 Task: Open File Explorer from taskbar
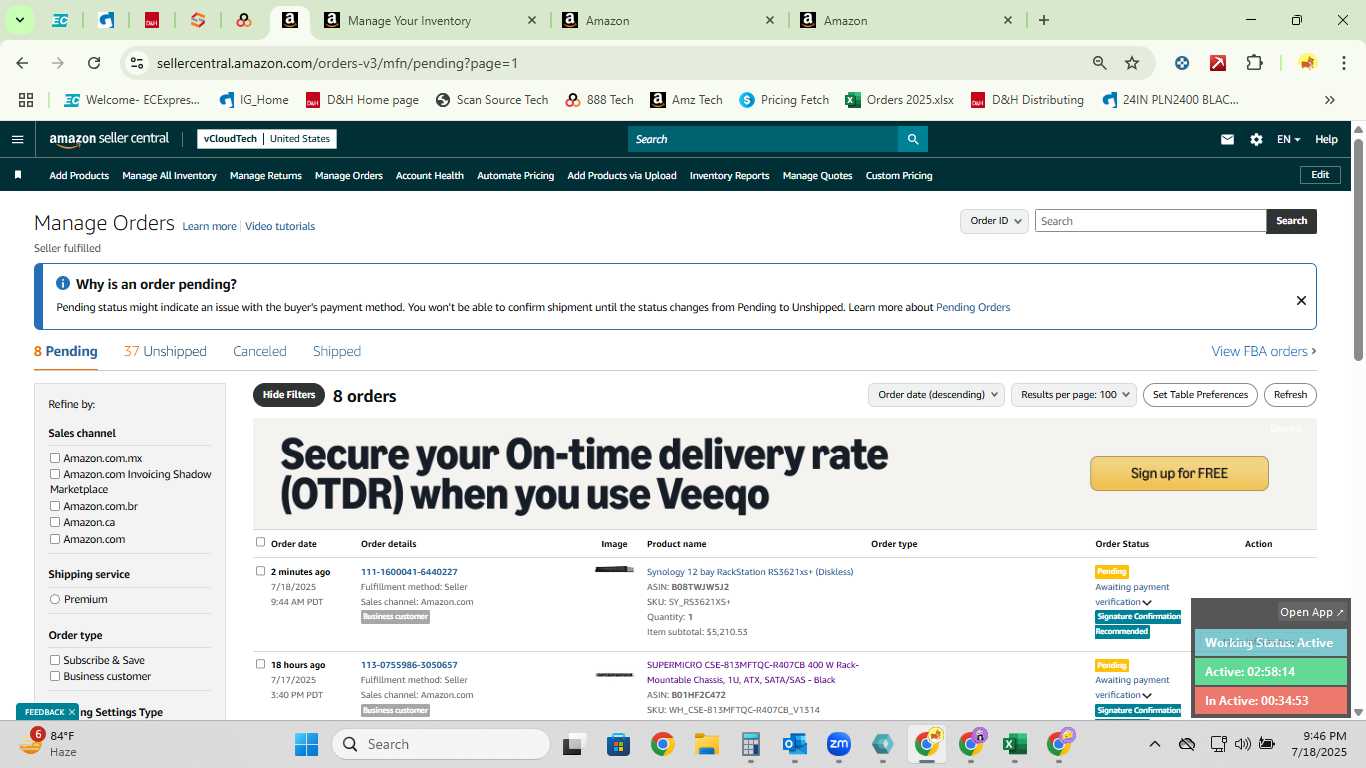707,744
